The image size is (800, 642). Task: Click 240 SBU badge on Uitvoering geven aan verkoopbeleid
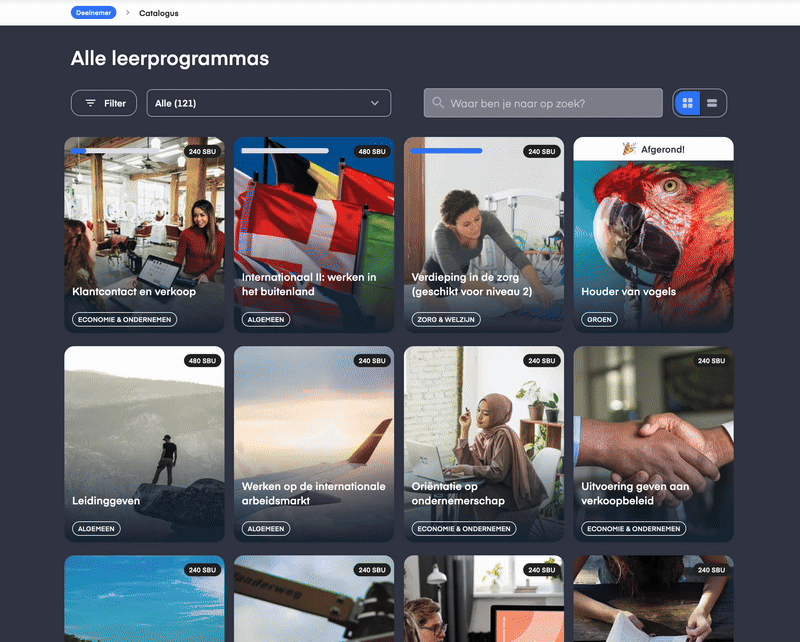pyautogui.click(x=711, y=361)
